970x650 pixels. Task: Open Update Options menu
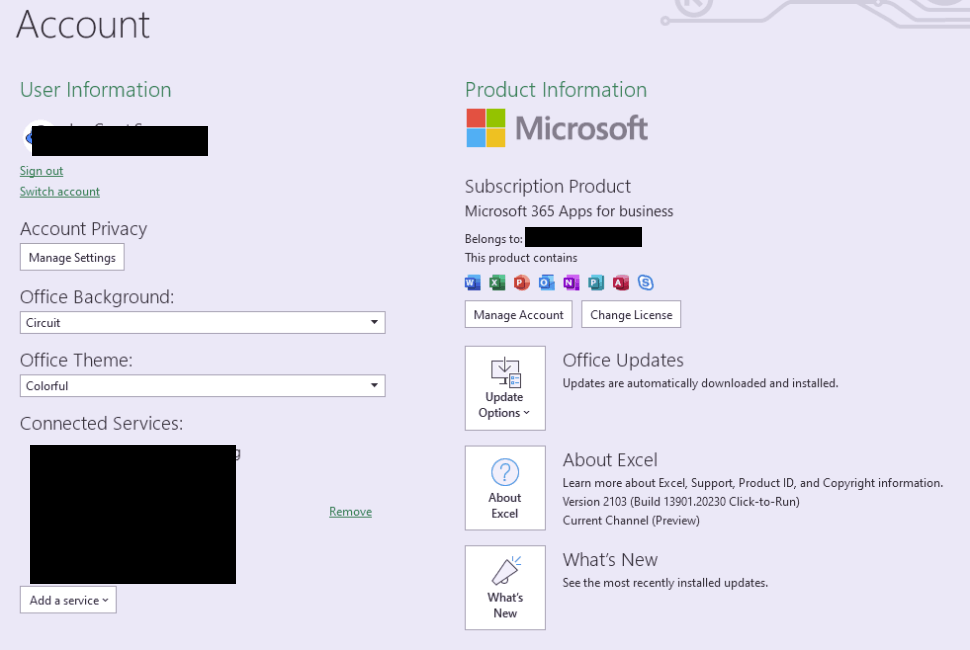[505, 388]
